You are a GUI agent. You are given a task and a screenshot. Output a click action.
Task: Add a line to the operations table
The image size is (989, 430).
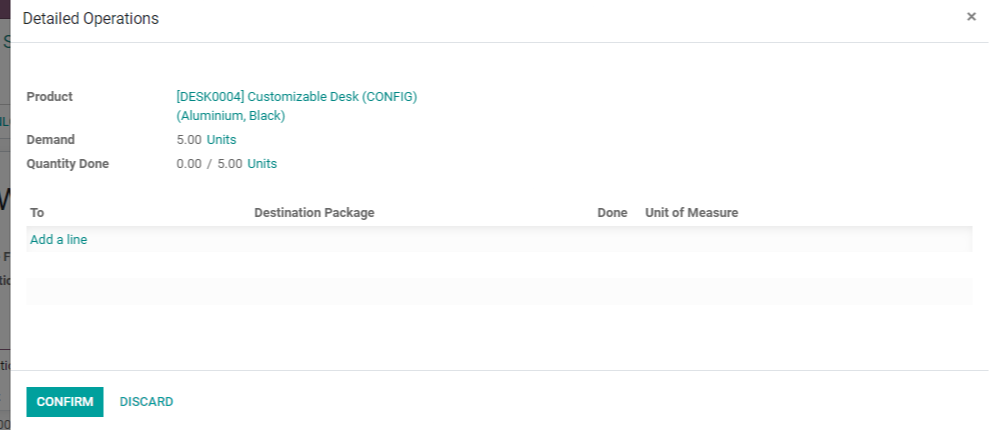59,240
